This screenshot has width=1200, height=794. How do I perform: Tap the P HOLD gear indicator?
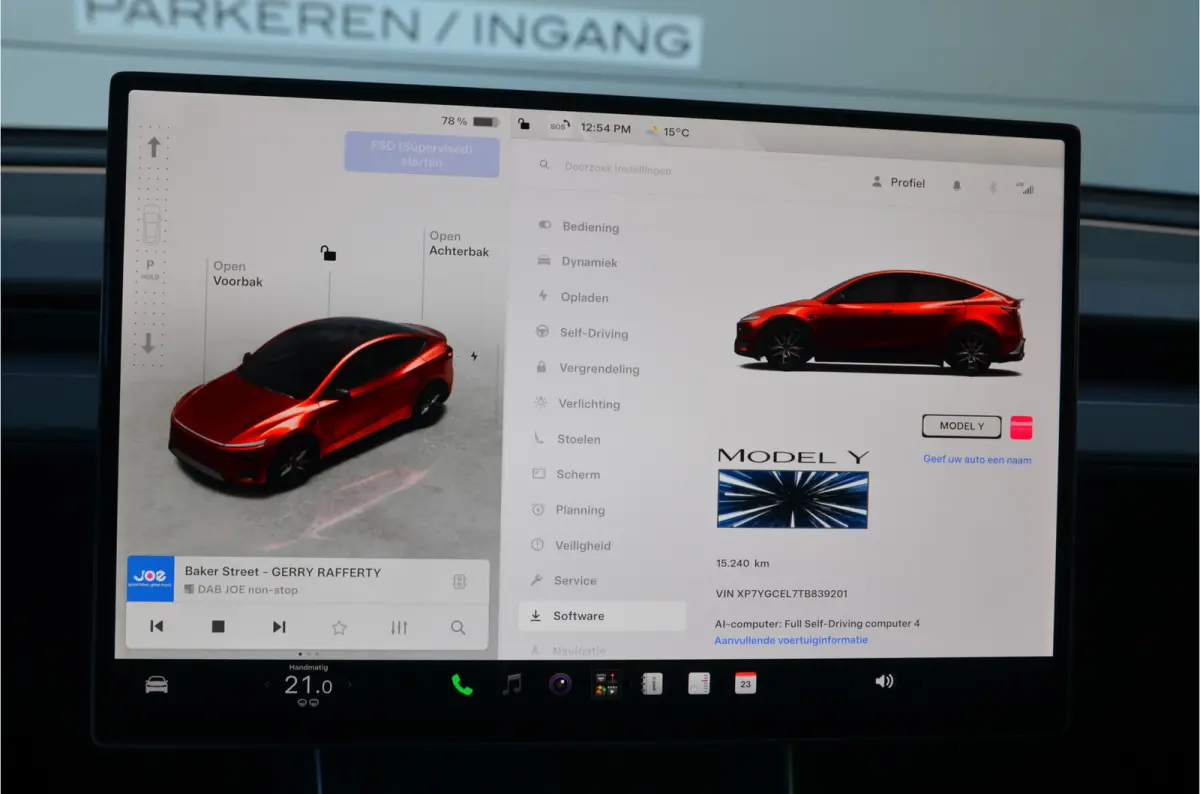coord(150,270)
